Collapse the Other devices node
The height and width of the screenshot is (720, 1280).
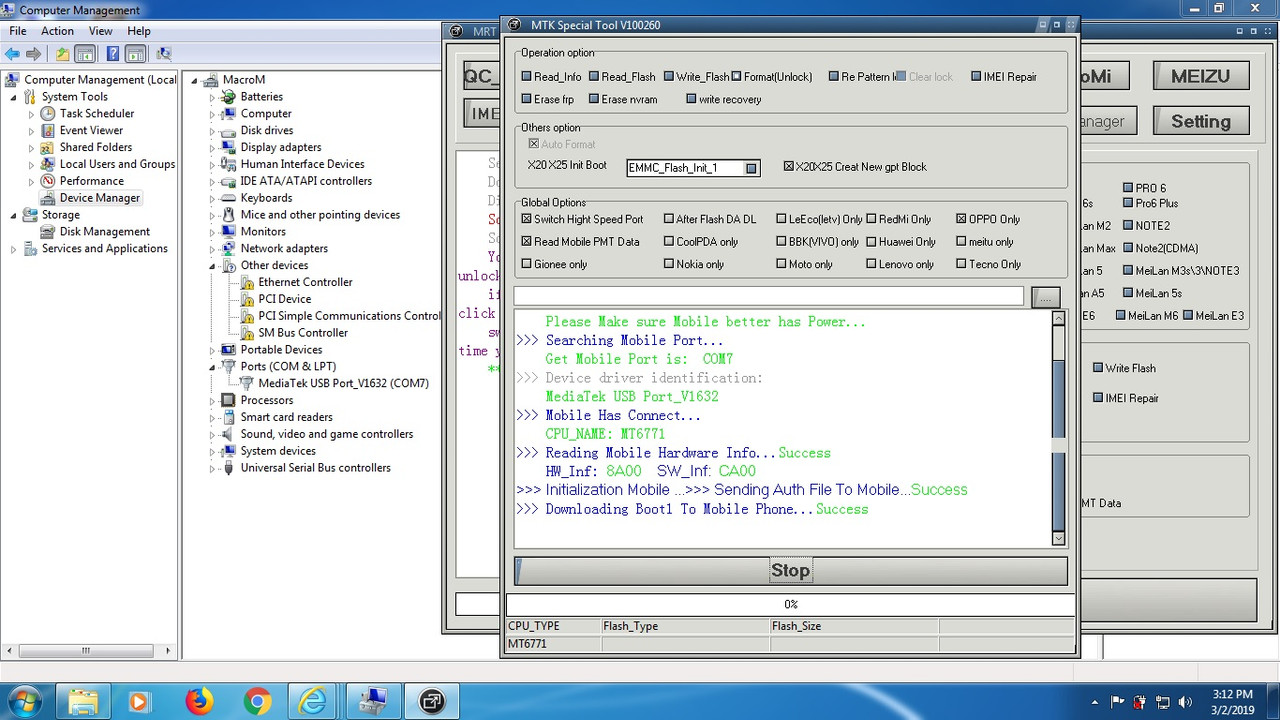212,266
